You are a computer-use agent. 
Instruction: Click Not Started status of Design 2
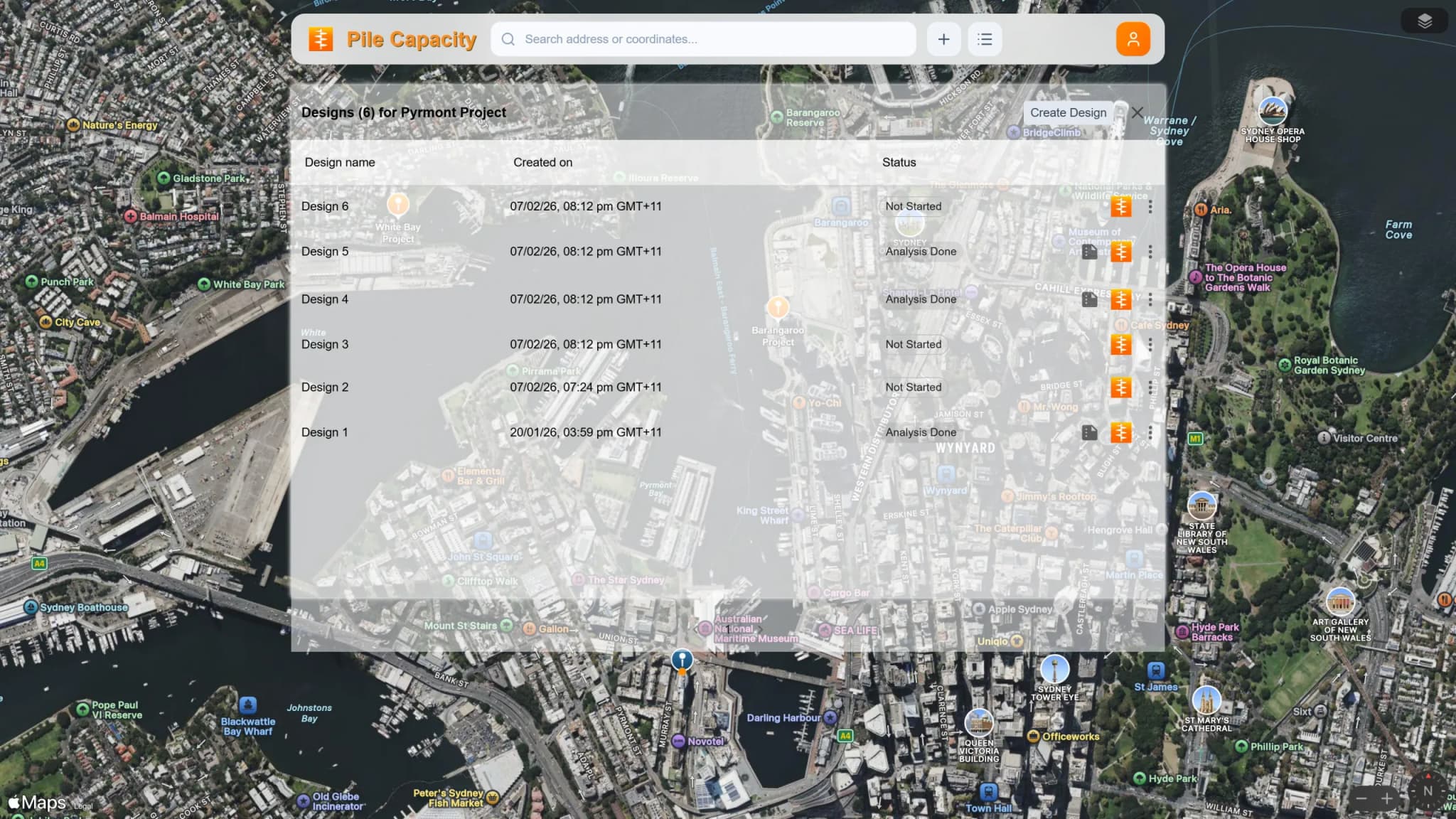point(914,387)
